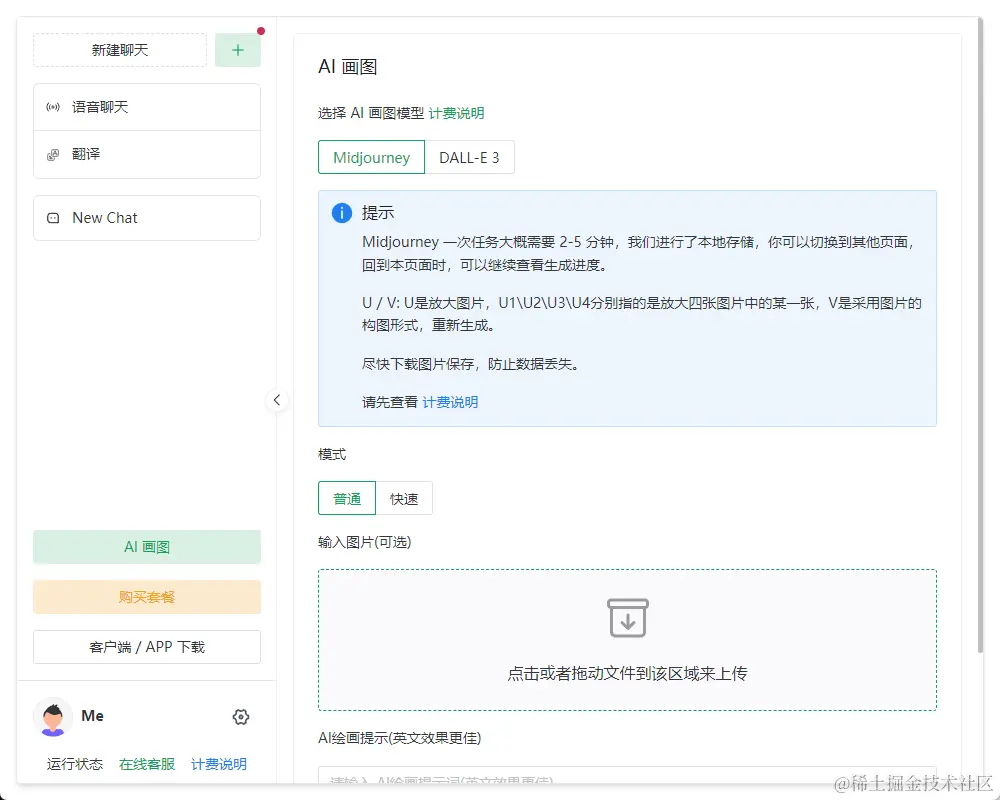Click the 提示 heading in info box
The width and height of the screenshot is (1000, 800).
tap(378, 212)
